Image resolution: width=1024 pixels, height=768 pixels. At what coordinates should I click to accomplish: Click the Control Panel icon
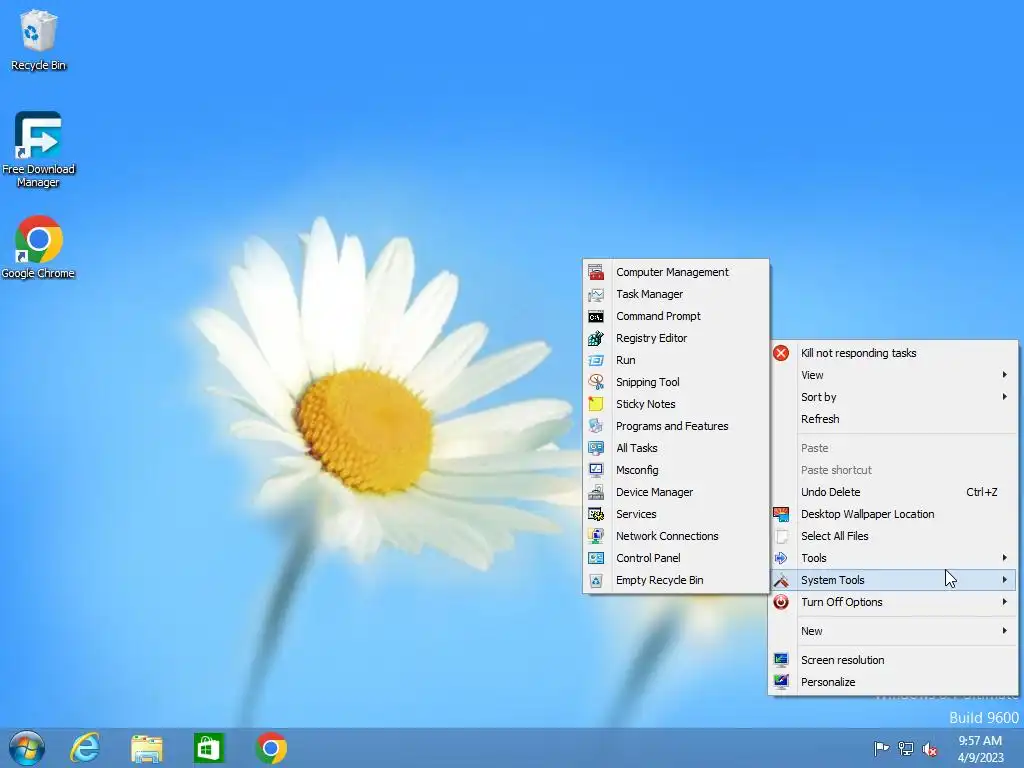[596, 558]
